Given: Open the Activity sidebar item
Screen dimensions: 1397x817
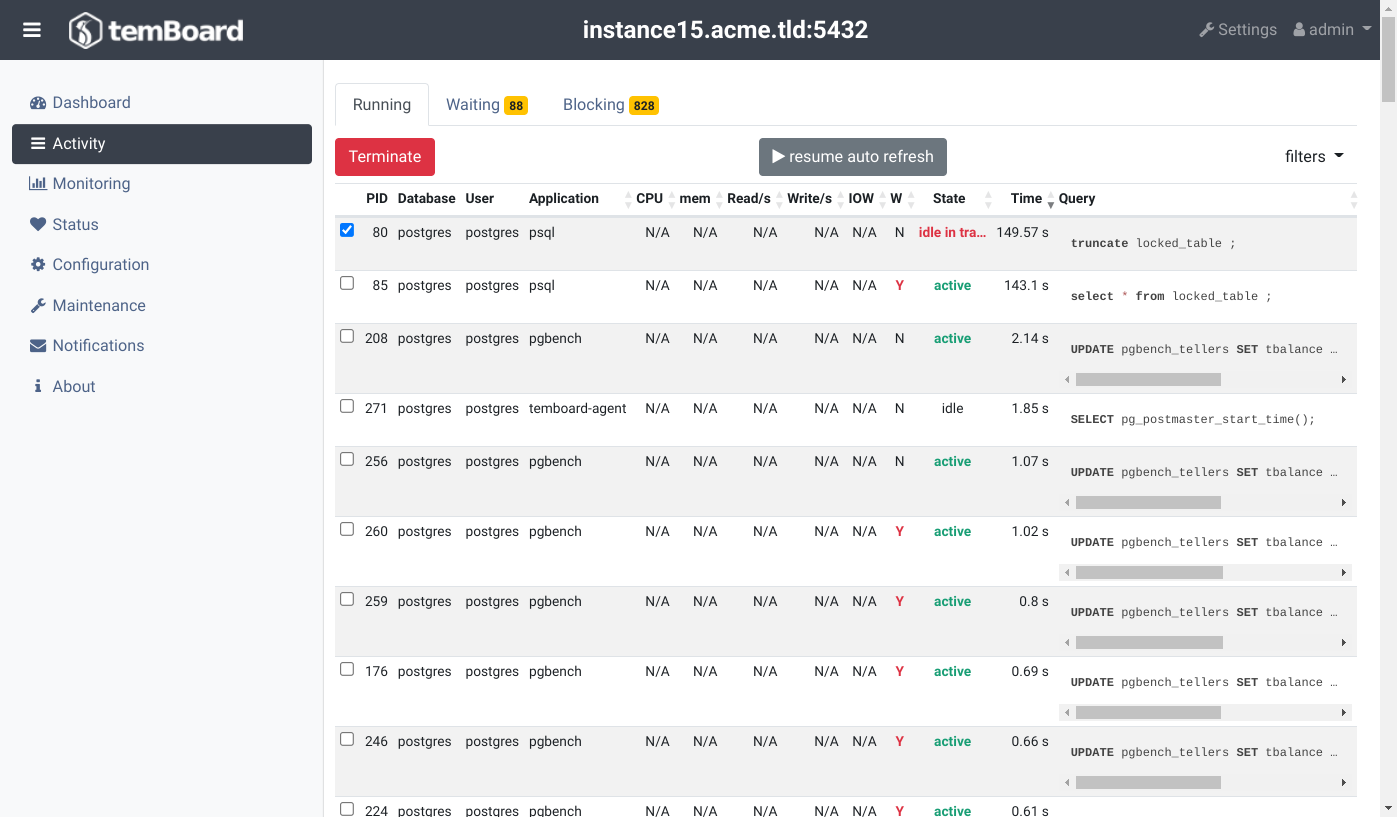Looking at the screenshot, I should point(162,144).
